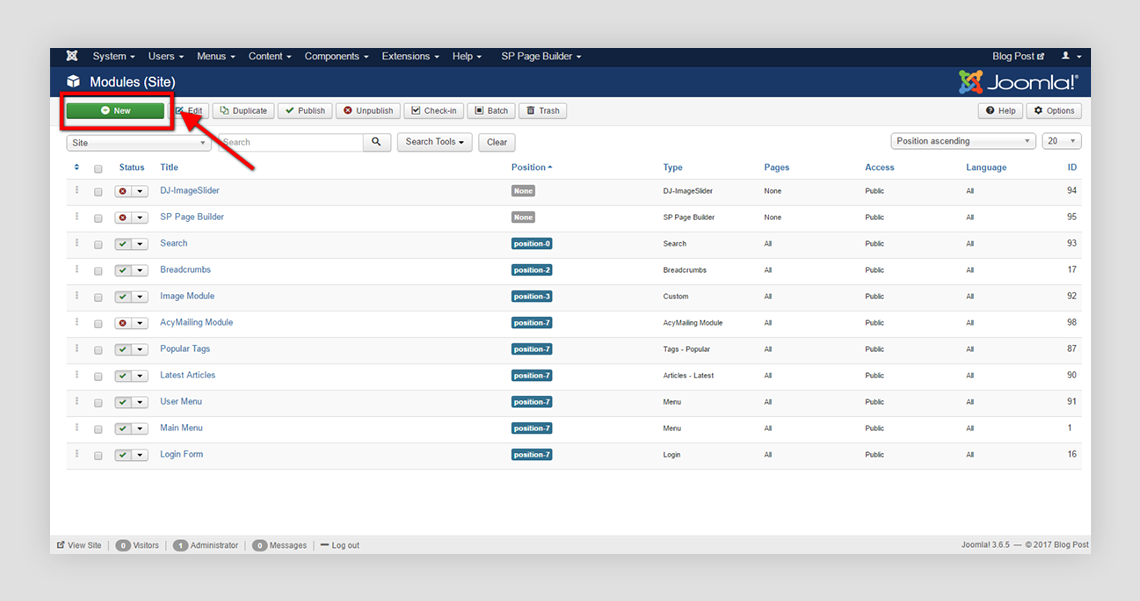The image size is (1140, 601).
Task: Tick the checkbox beside Login Form
Action: [98, 455]
